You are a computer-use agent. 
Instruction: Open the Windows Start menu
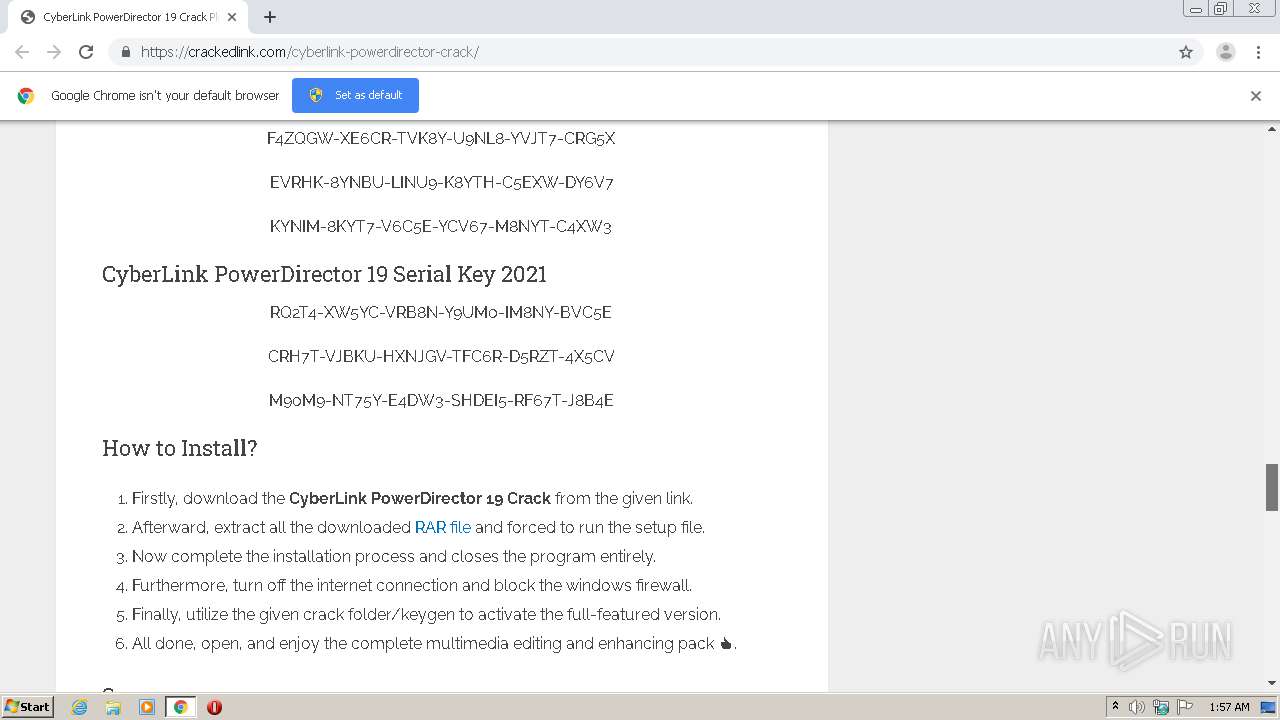[x=28, y=706]
